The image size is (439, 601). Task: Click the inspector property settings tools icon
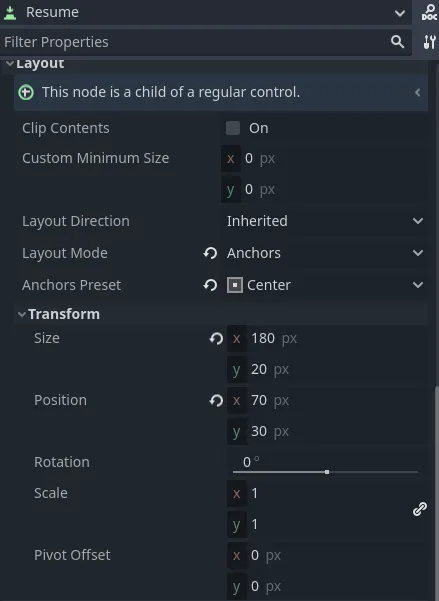pyautogui.click(x=429, y=42)
